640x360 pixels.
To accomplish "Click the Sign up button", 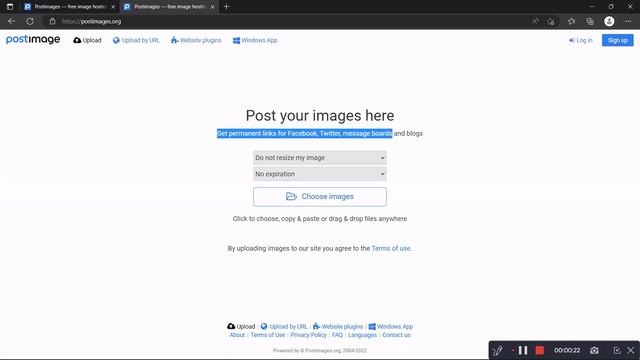I will tap(618, 40).
